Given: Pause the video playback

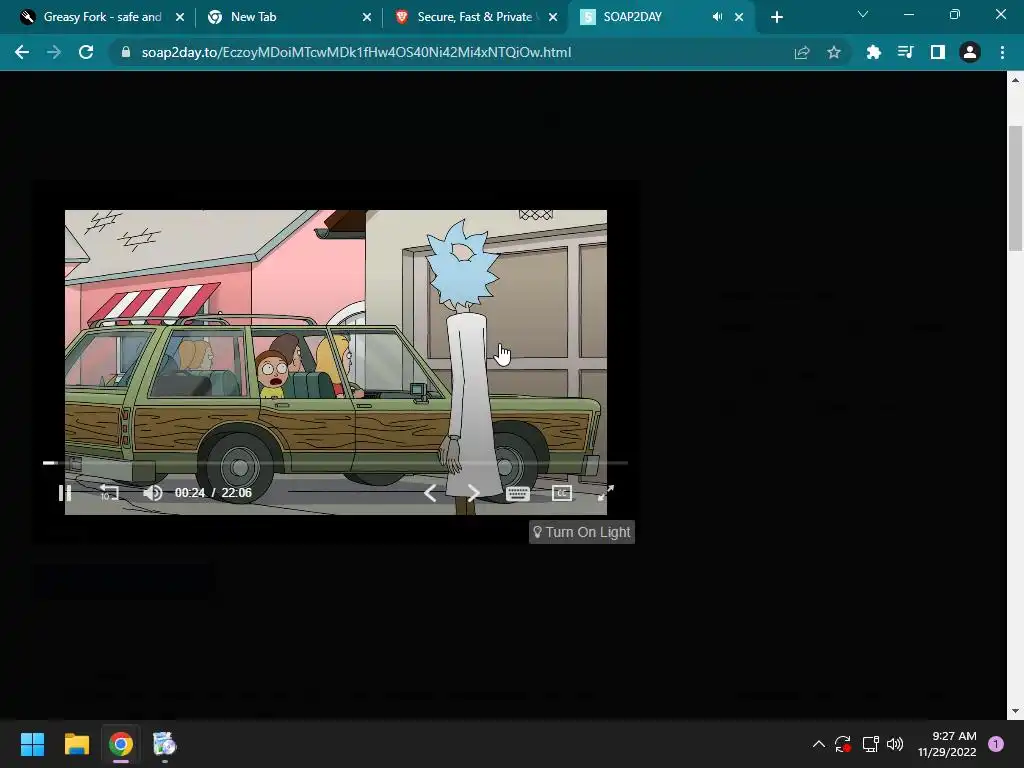Looking at the screenshot, I should click(65, 492).
